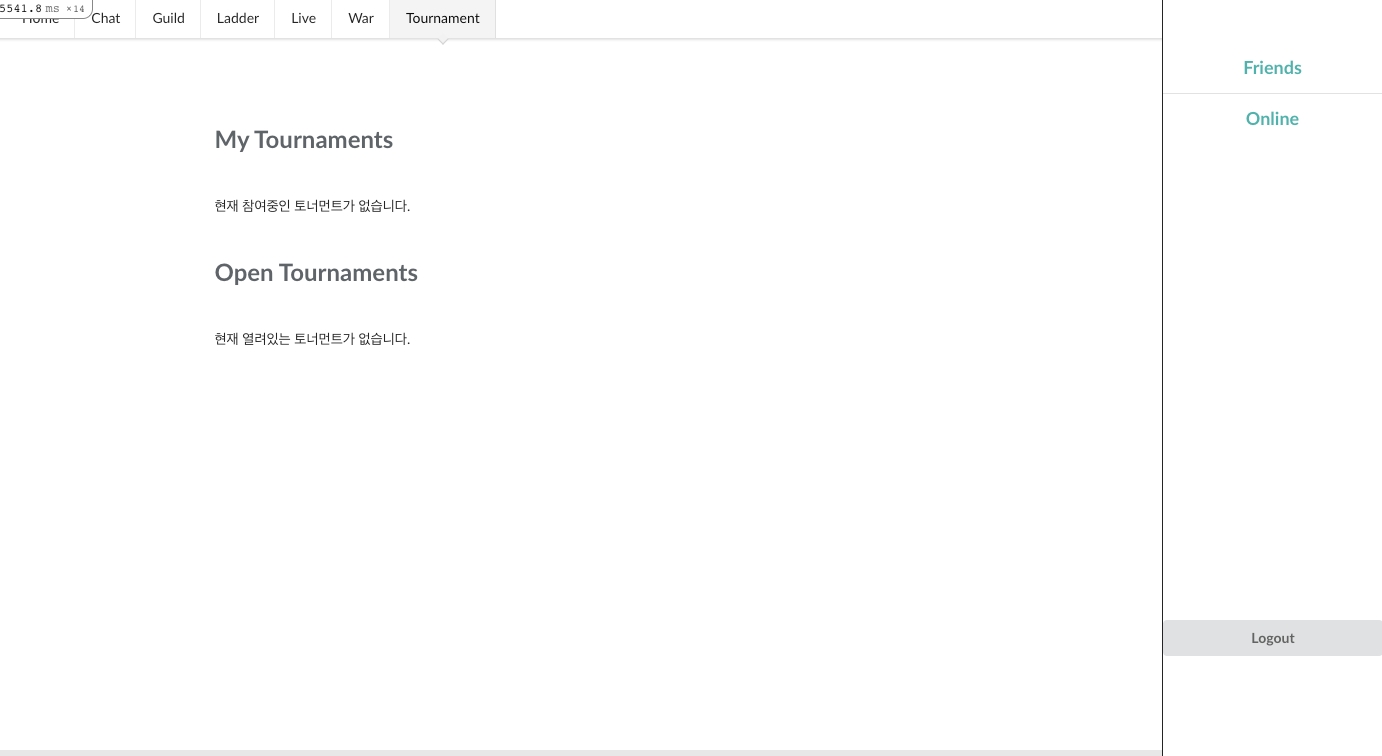
Task: Go to the Guild tab
Action: [x=168, y=18]
